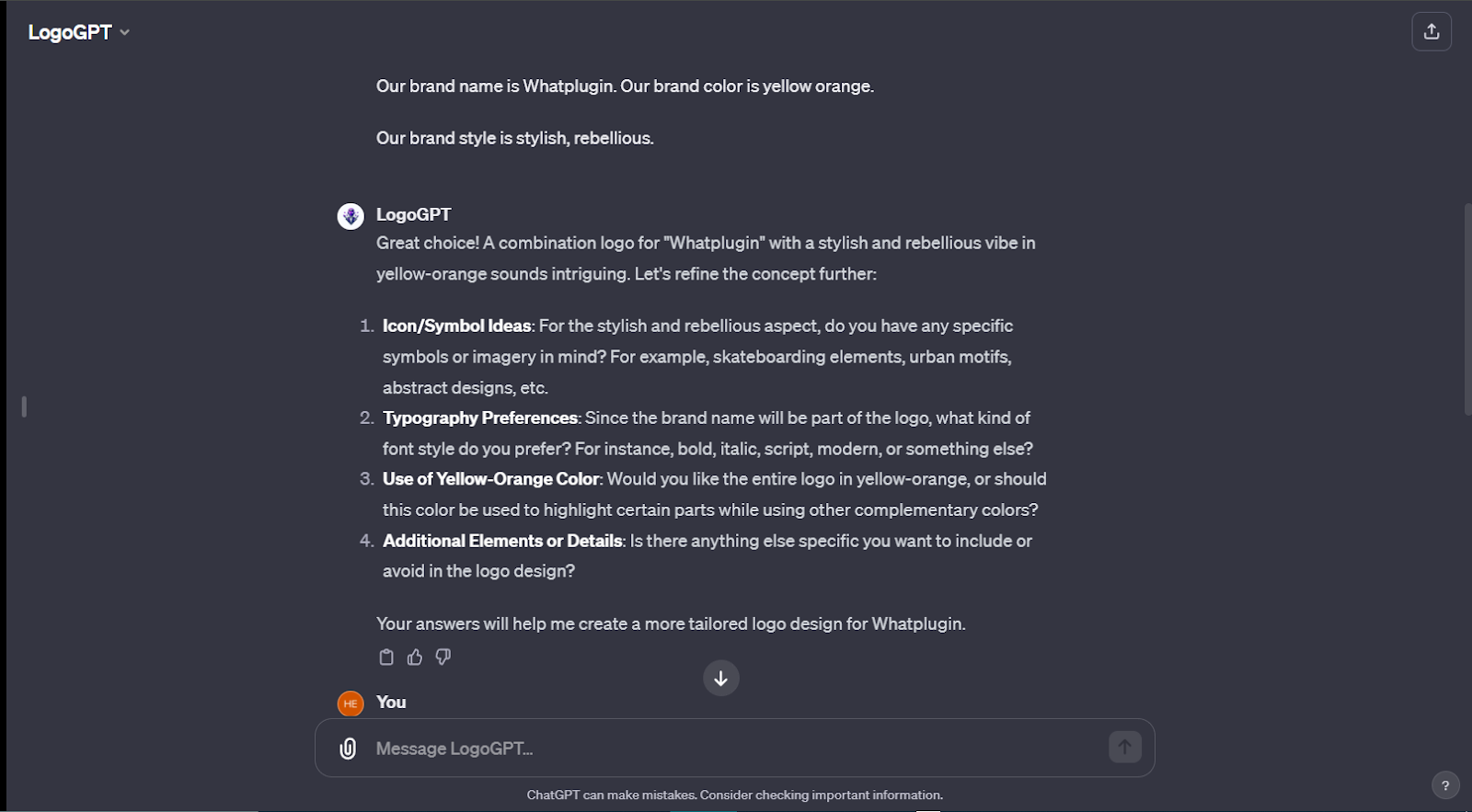Screen dimensions: 1472x812
Task: Copy the LogoGPT response
Action: [386, 657]
